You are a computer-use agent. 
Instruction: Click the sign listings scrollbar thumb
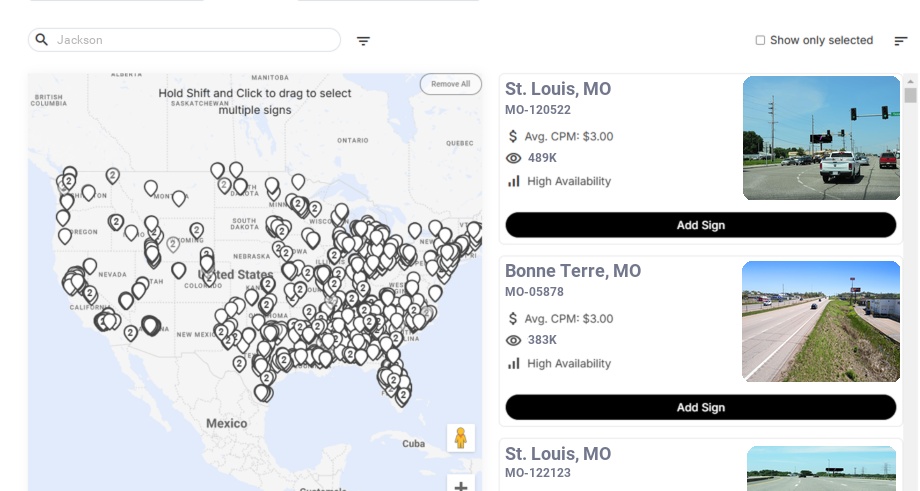coord(910,95)
